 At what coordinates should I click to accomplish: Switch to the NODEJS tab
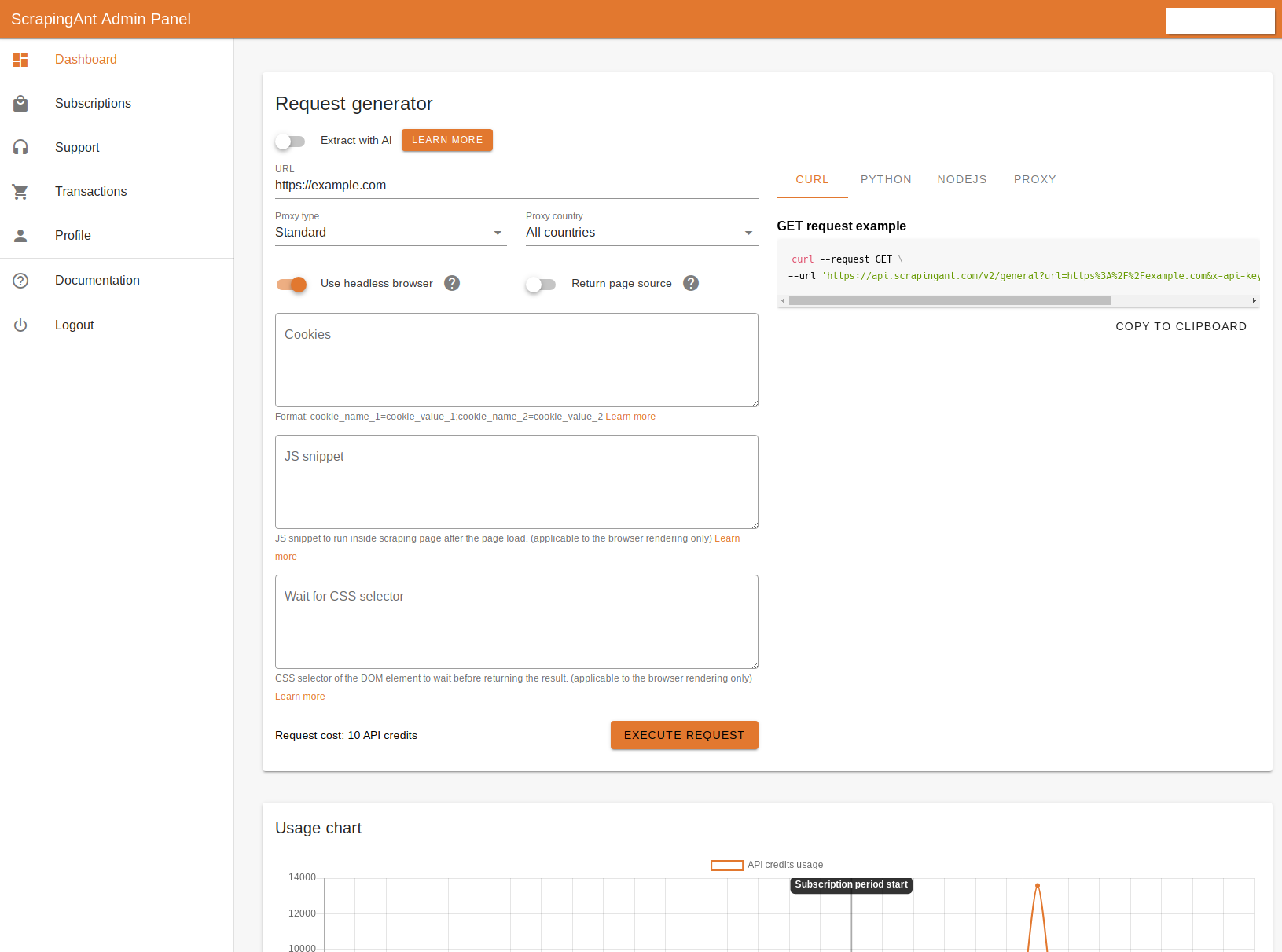click(x=962, y=179)
